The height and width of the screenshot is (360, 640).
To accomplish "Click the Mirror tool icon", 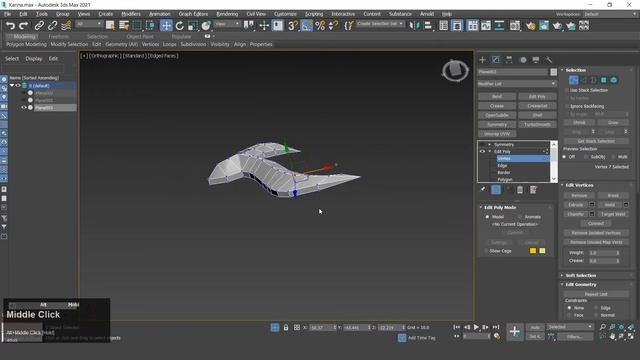I will click(415, 26).
